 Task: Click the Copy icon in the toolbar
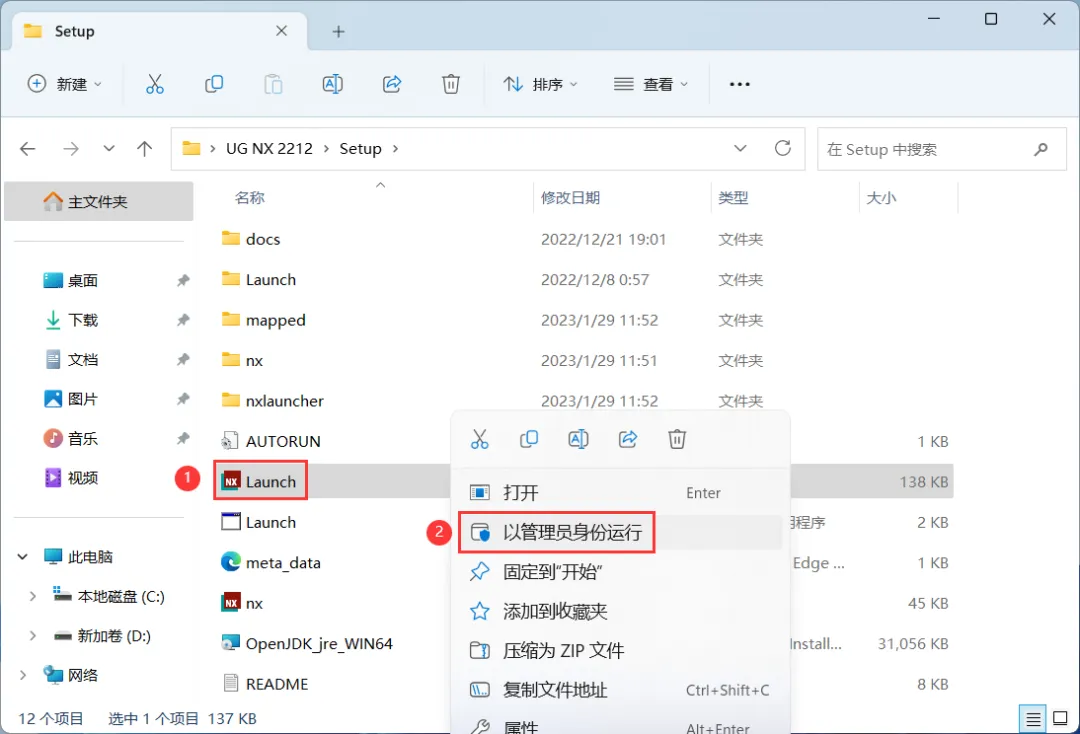pos(214,84)
